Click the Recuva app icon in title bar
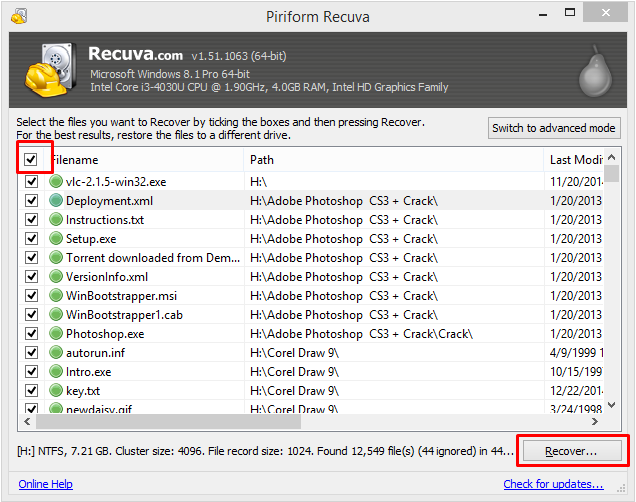 coord(19,16)
